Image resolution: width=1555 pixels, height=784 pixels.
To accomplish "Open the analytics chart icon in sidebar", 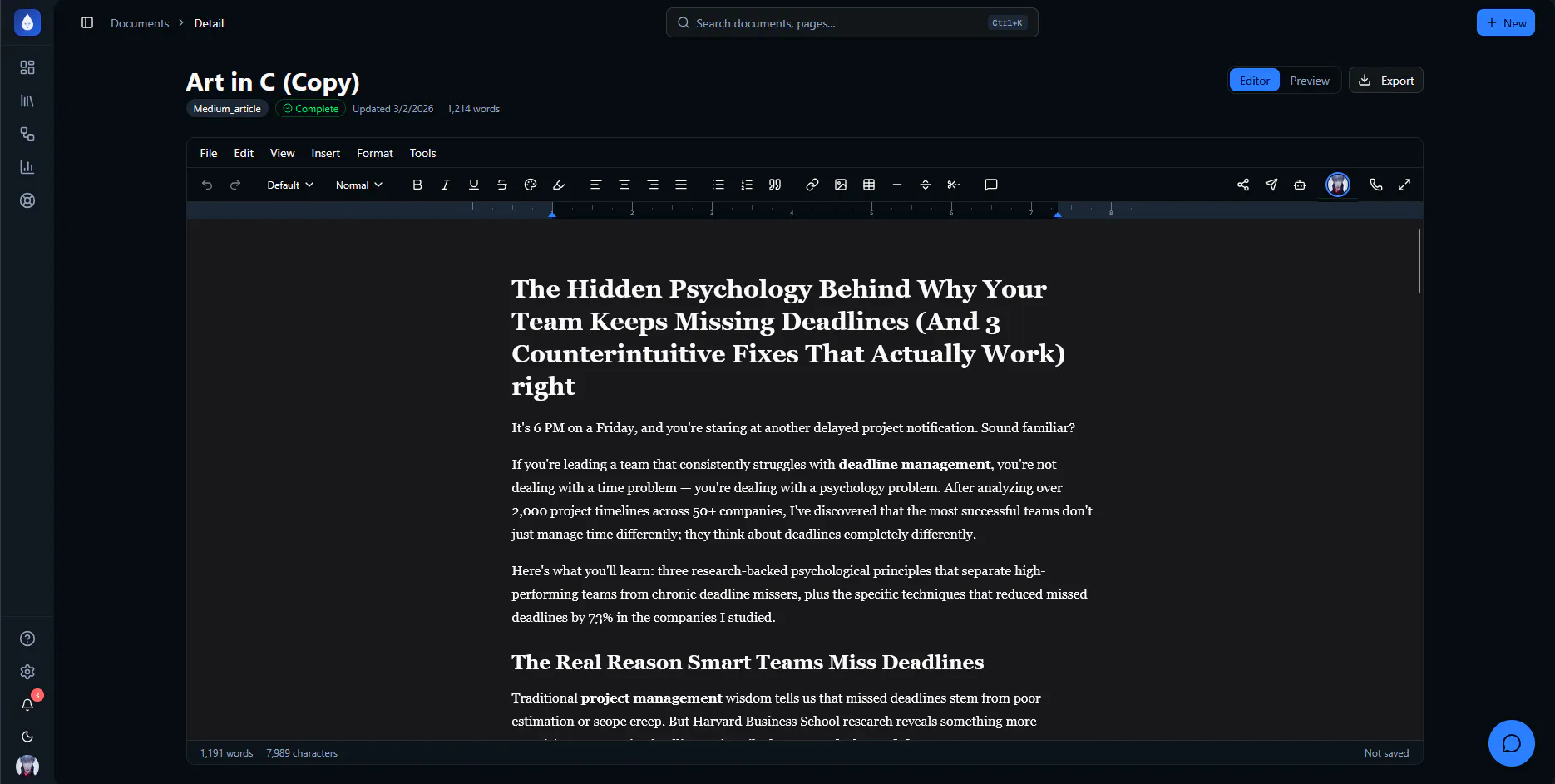I will (27, 167).
